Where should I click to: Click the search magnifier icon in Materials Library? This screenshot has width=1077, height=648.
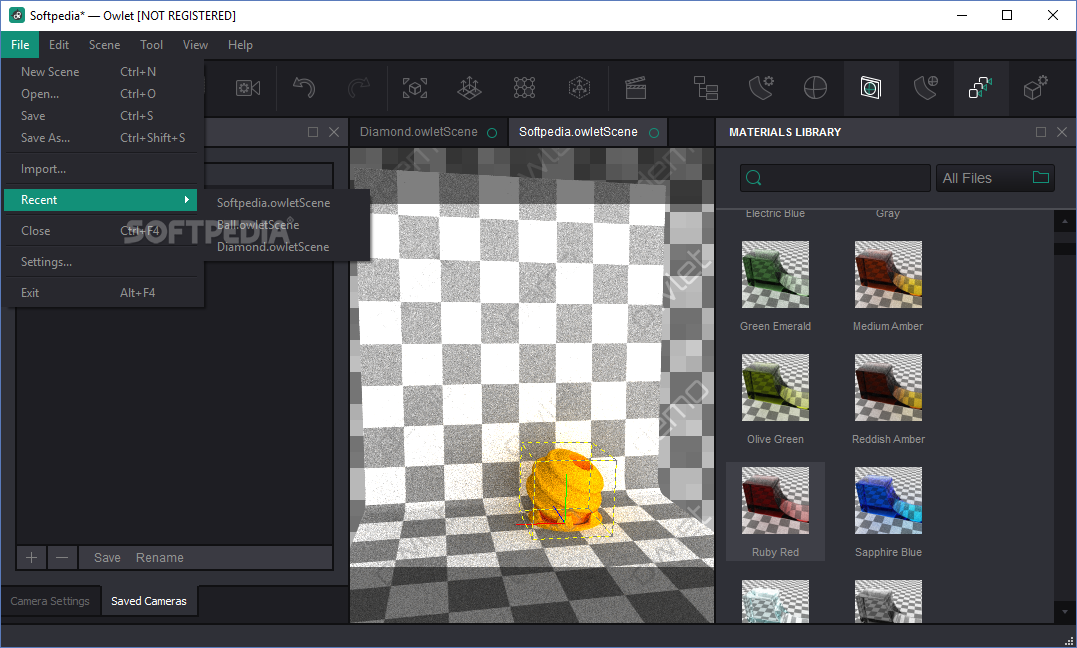tap(753, 178)
